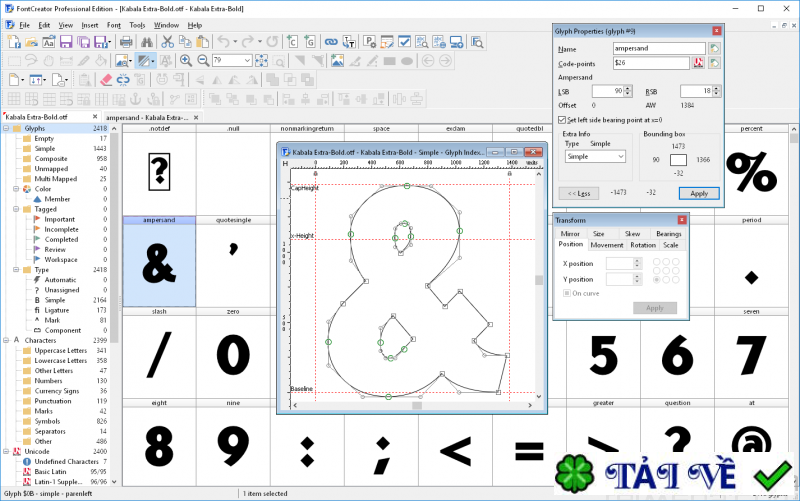Switch to the Rotation tab in Transform
The width and height of the screenshot is (800, 501).
pos(643,245)
